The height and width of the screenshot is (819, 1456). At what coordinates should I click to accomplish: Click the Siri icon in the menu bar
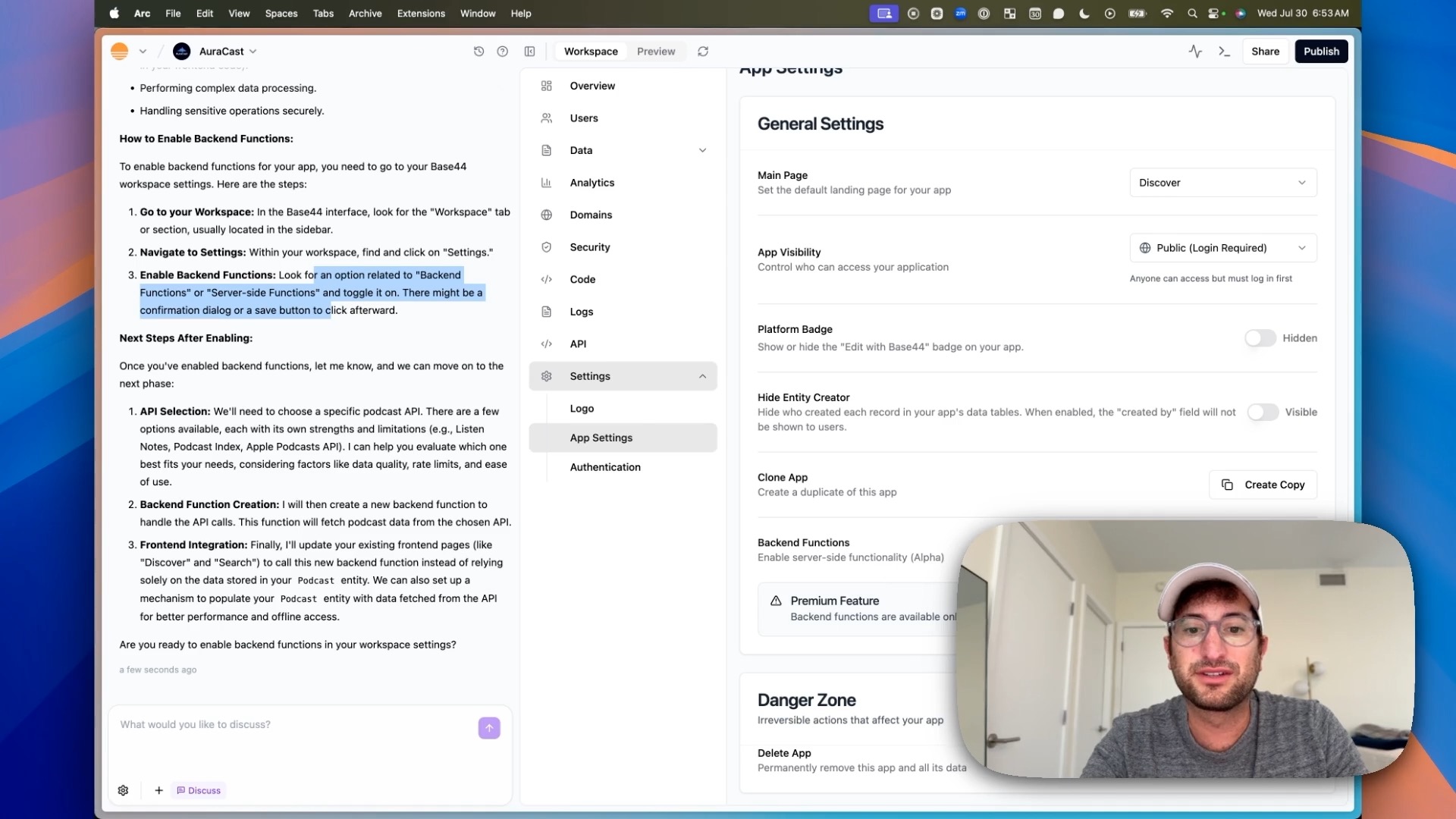click(x=1241, y=14)
